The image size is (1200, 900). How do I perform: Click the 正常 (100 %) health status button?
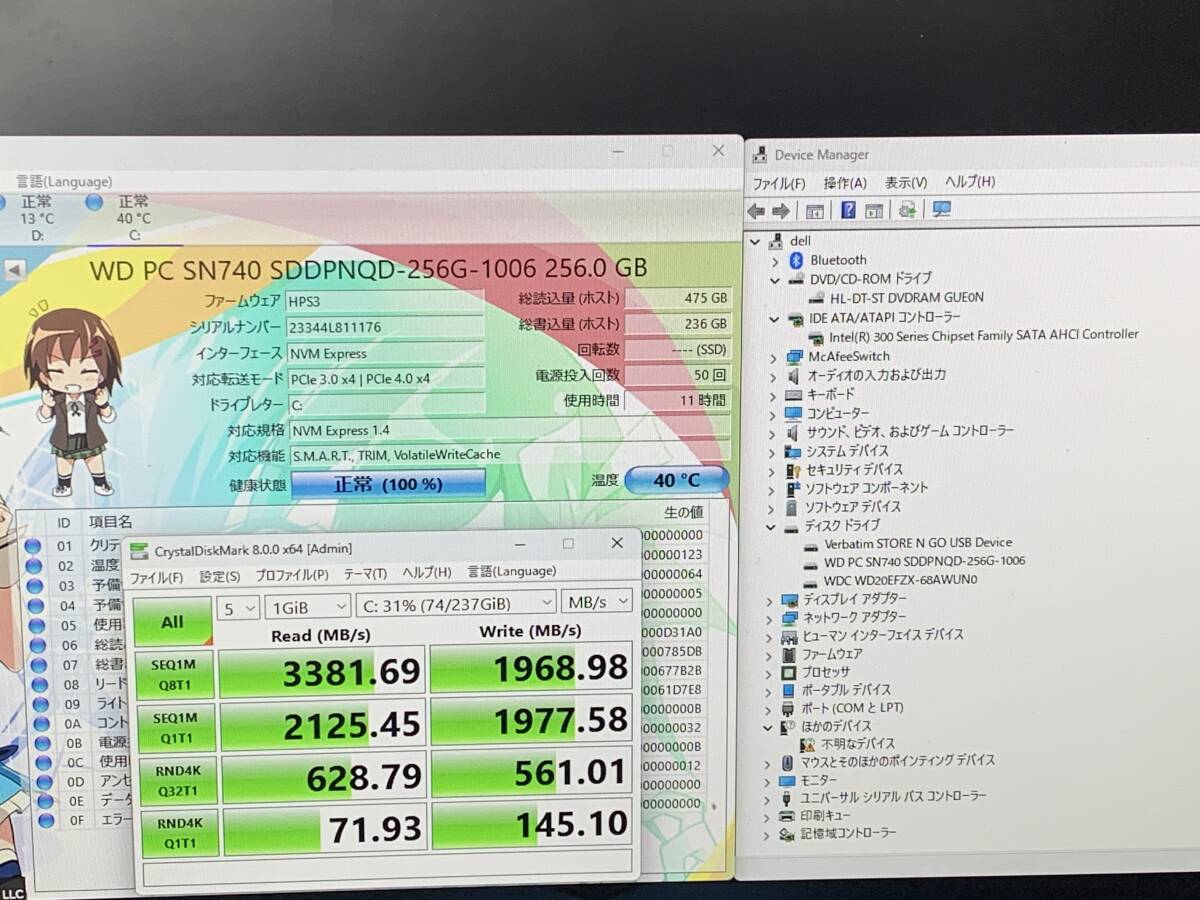tap(388, 484)
